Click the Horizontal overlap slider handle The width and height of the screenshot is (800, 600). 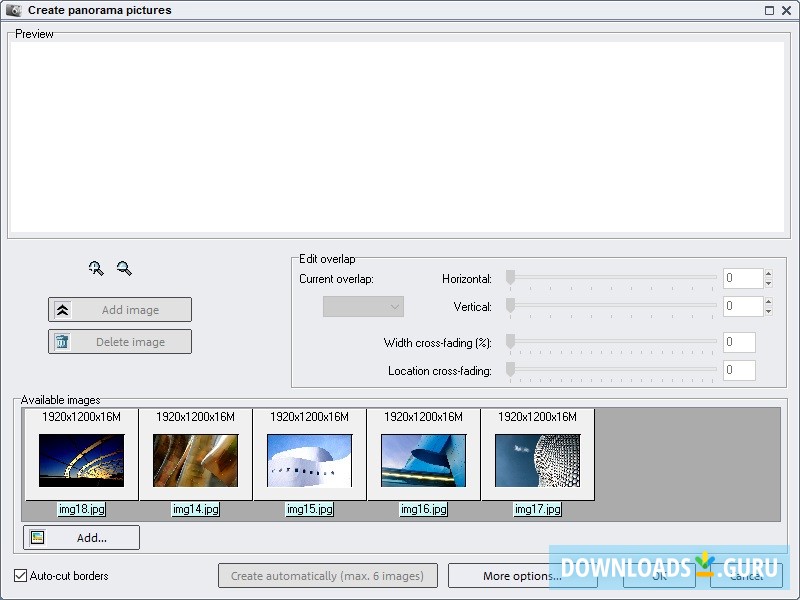pyautogui.click(x=510, y=278)
